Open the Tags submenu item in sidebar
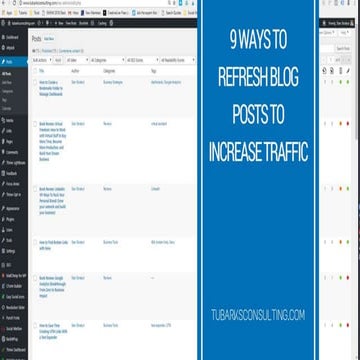360x360 pixels. pos(4,100)
